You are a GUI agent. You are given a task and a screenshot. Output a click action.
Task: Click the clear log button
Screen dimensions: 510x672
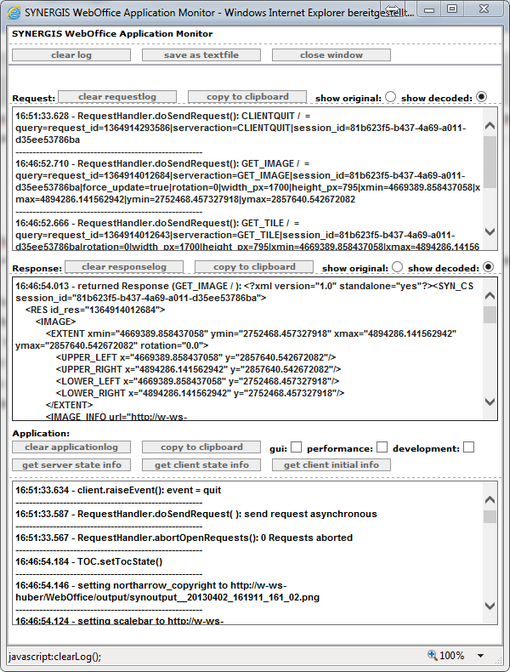click(71, 55)
